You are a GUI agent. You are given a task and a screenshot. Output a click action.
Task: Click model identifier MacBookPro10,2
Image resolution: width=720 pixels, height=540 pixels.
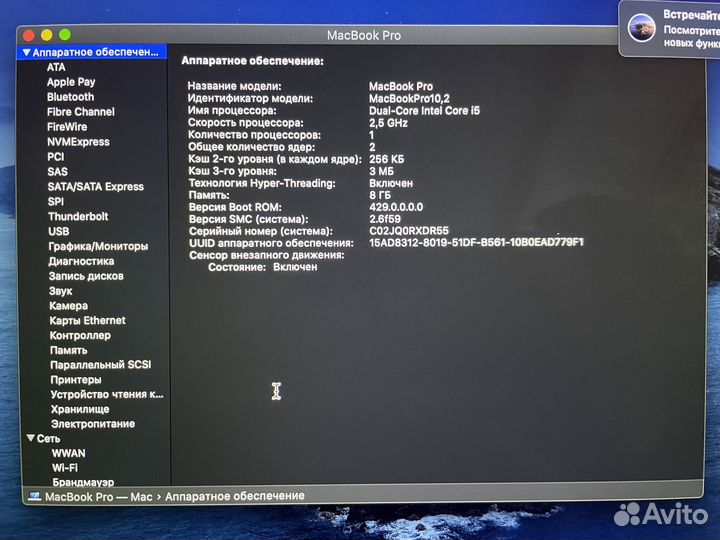click(x=409, y=99)
